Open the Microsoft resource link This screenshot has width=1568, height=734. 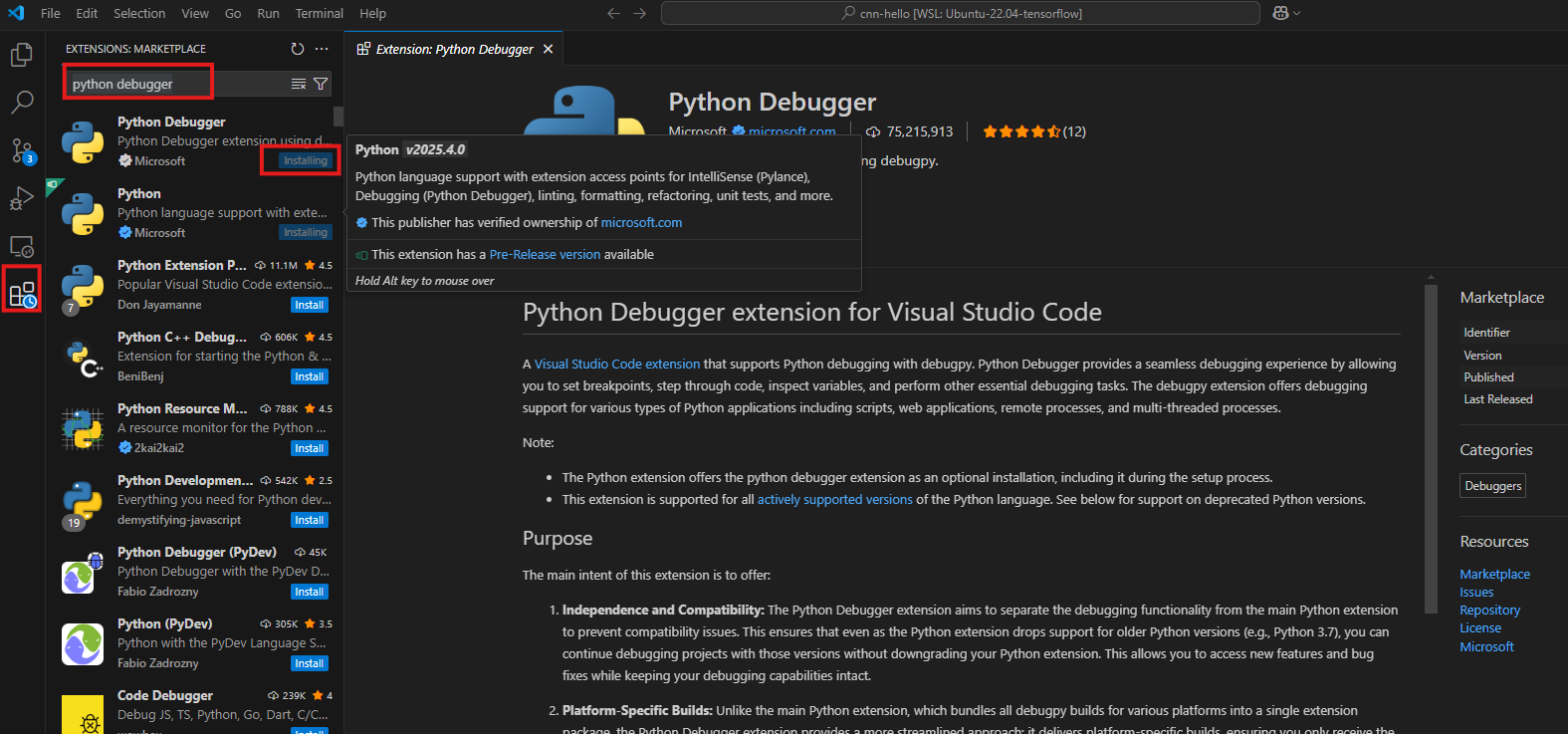[x=1486, y=647]
